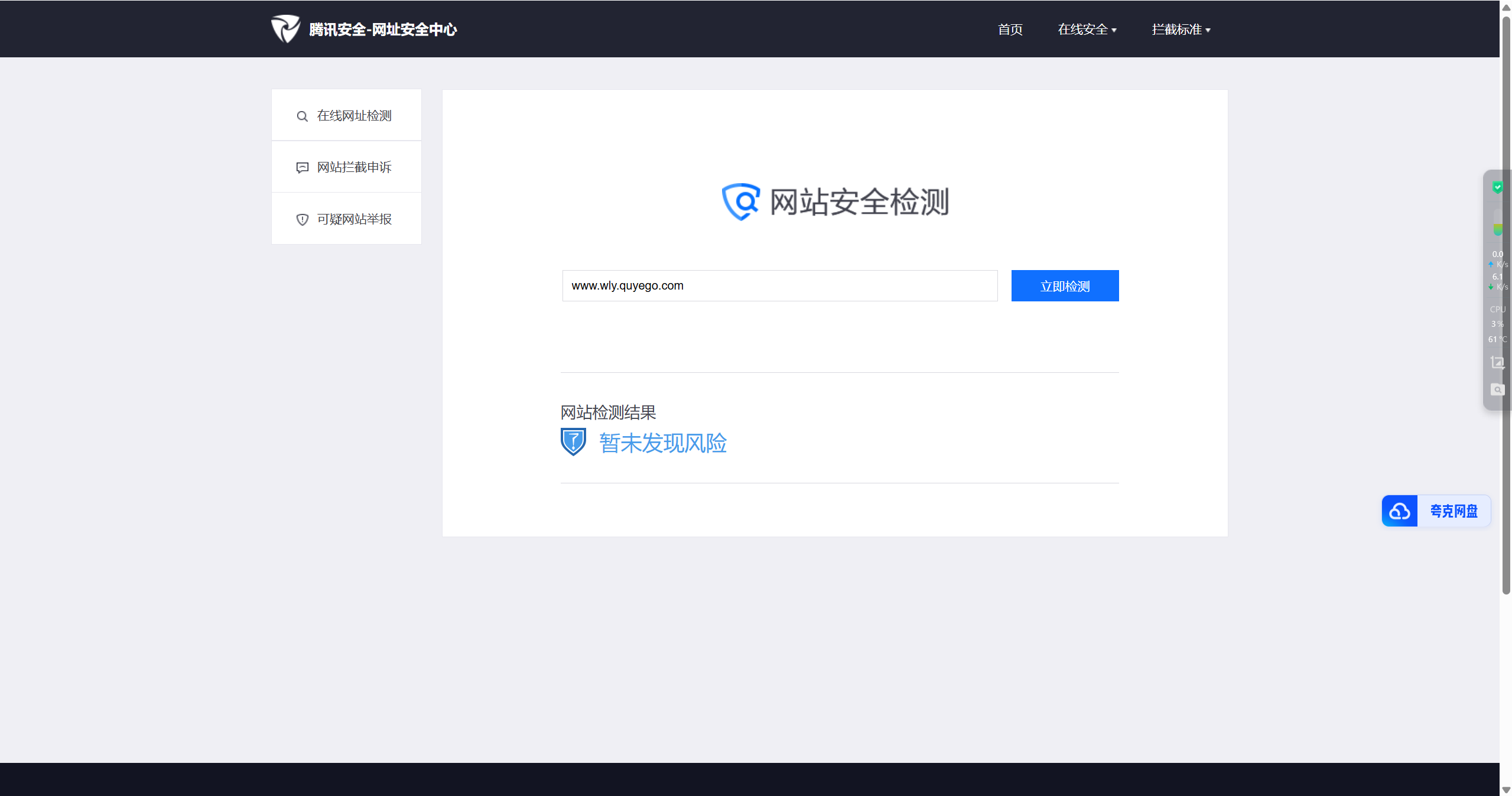The width and height of the screenshot is (1512, 796).
Task: Click the file search icon in floating widget
Action: pos(1497,389)
